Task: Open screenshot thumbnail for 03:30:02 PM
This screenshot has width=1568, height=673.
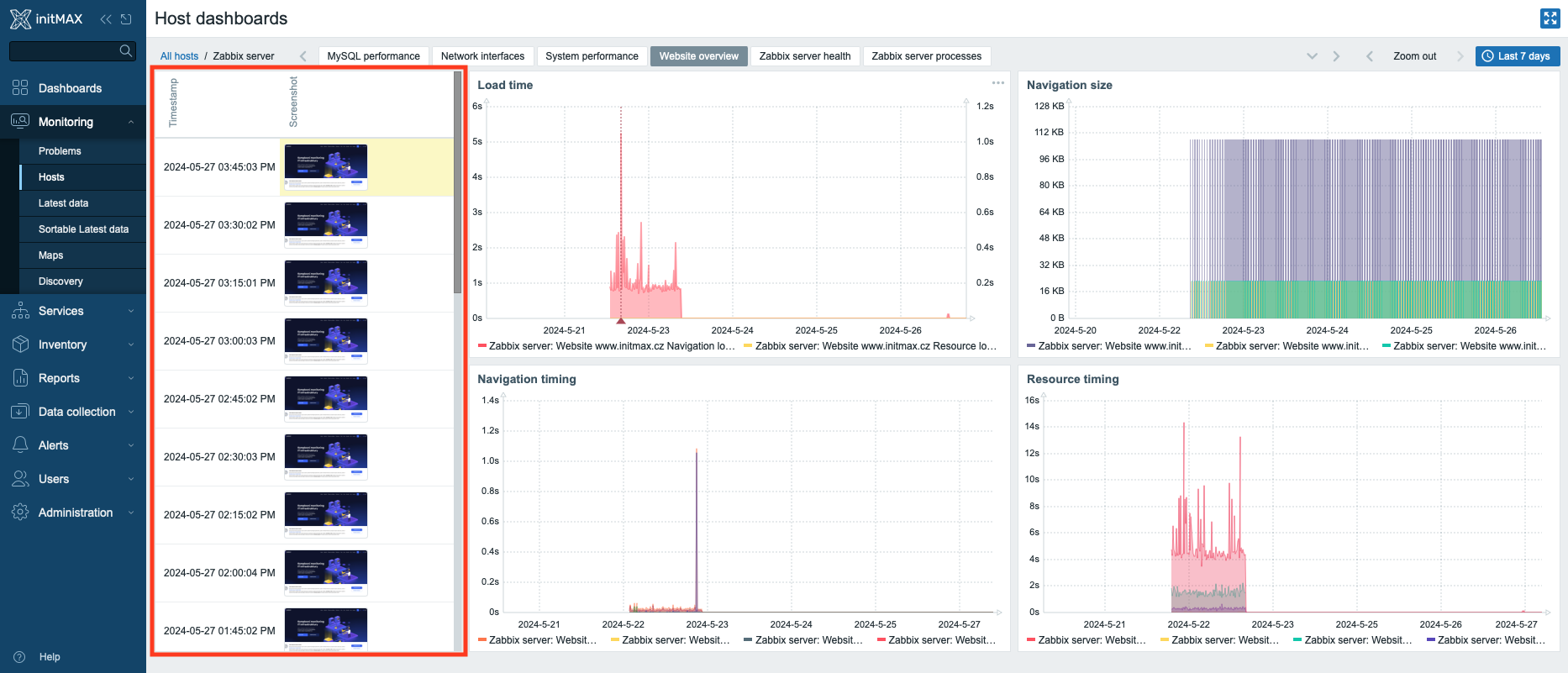Action: click(x=326, y=225)
